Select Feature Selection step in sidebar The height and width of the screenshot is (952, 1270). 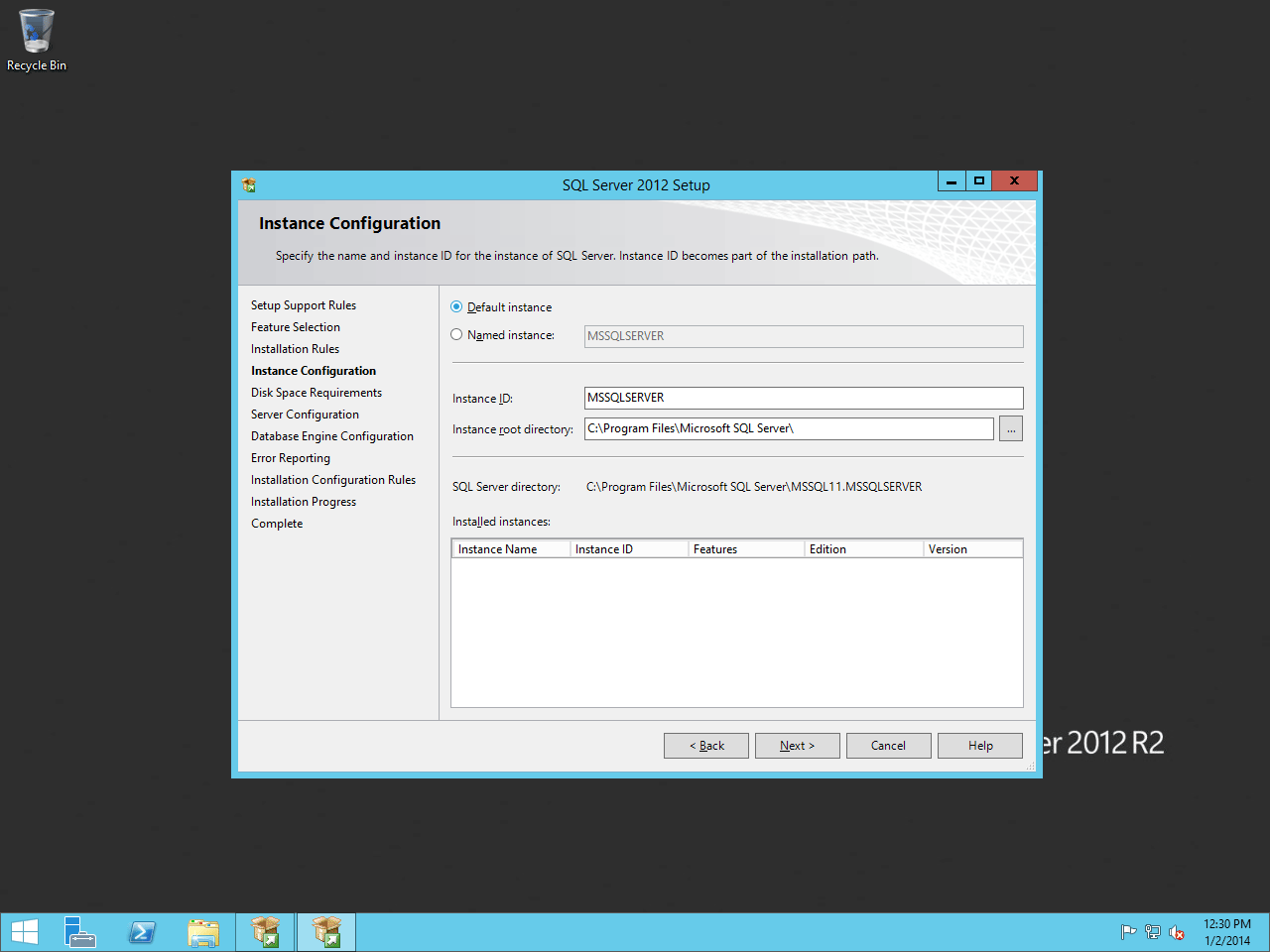pos(296,327)
